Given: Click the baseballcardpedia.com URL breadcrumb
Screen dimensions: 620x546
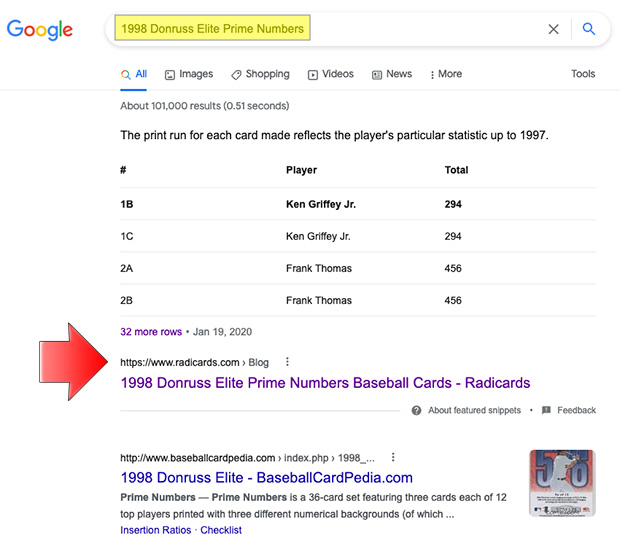Looking at the screenshot, I should (x=247, y=458).
